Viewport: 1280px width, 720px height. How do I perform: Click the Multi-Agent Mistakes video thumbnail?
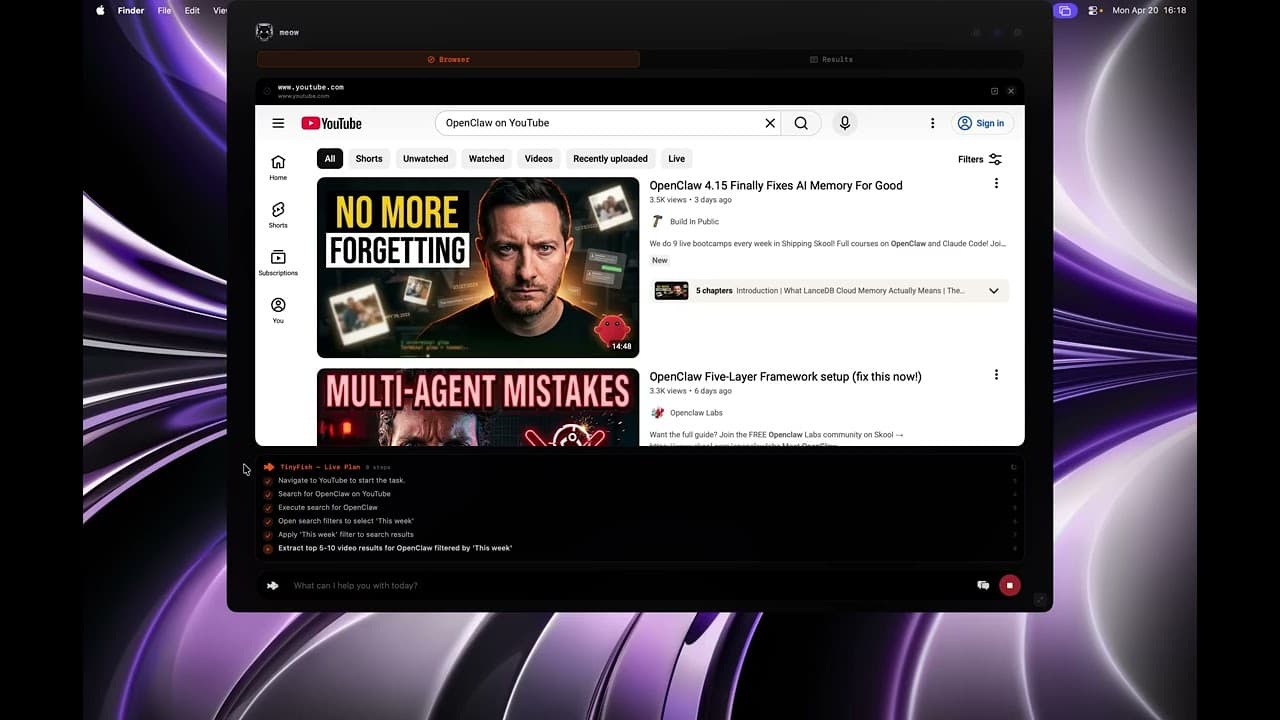coord(478,407)
